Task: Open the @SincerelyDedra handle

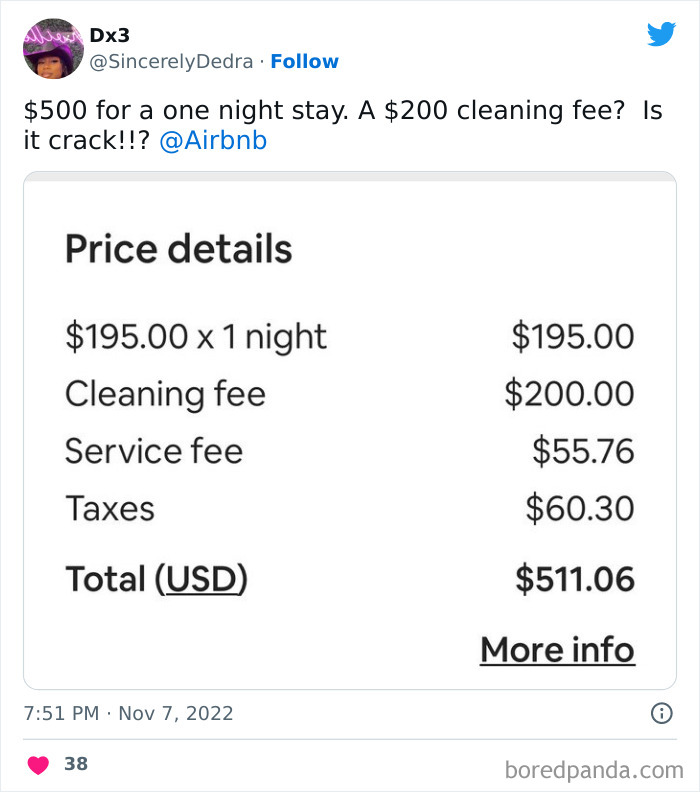Action: [x=171, y=62]
